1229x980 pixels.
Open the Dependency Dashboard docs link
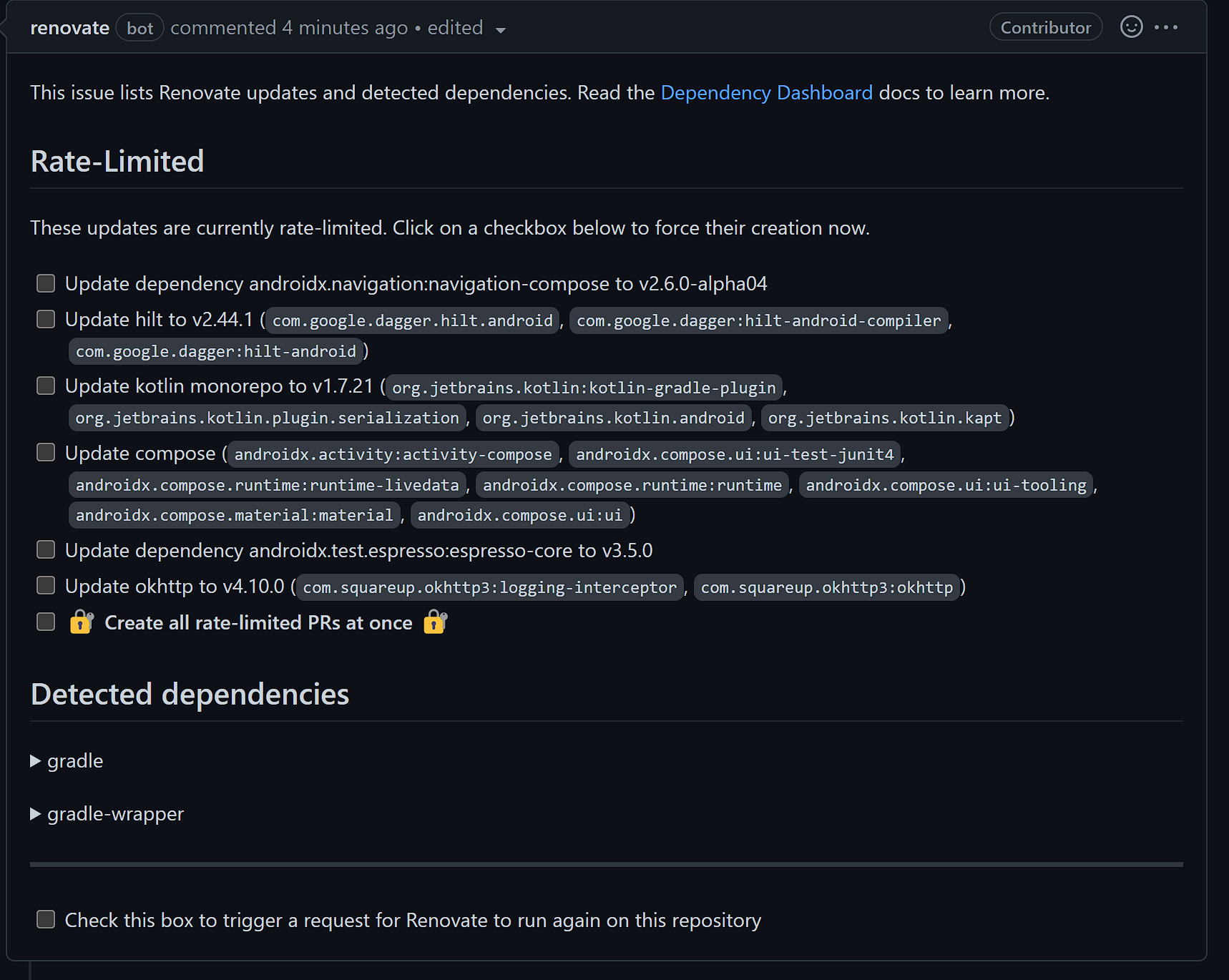766,93
